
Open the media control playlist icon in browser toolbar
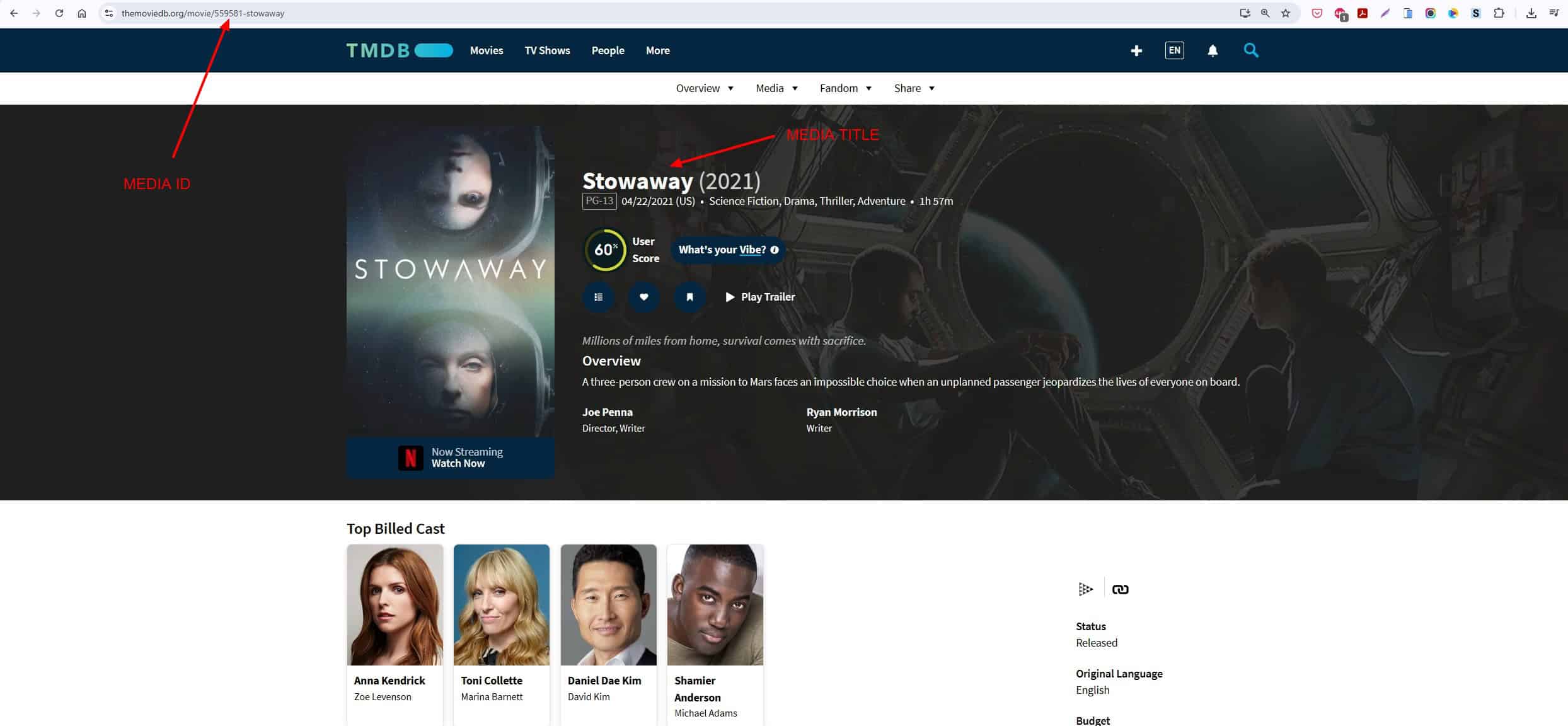pyautogui.click(x=1554, y=13)
